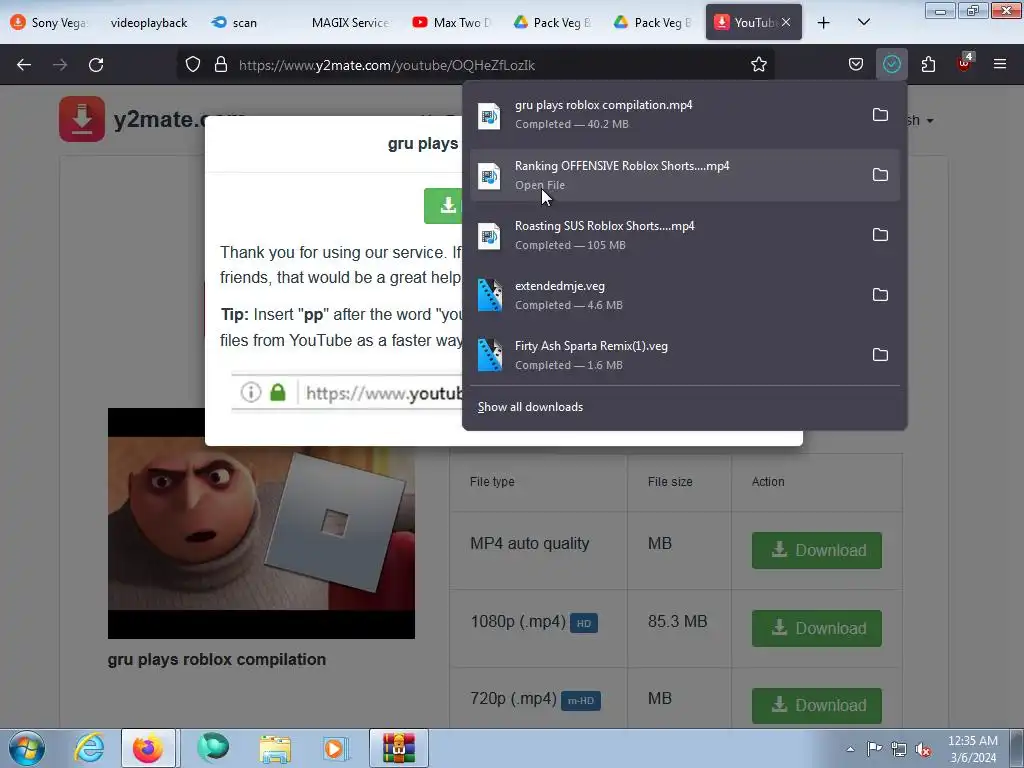Click gru plays roblox compilation.mp4 filename
This screenshot has height=768, width=1024.
[603, 105]
